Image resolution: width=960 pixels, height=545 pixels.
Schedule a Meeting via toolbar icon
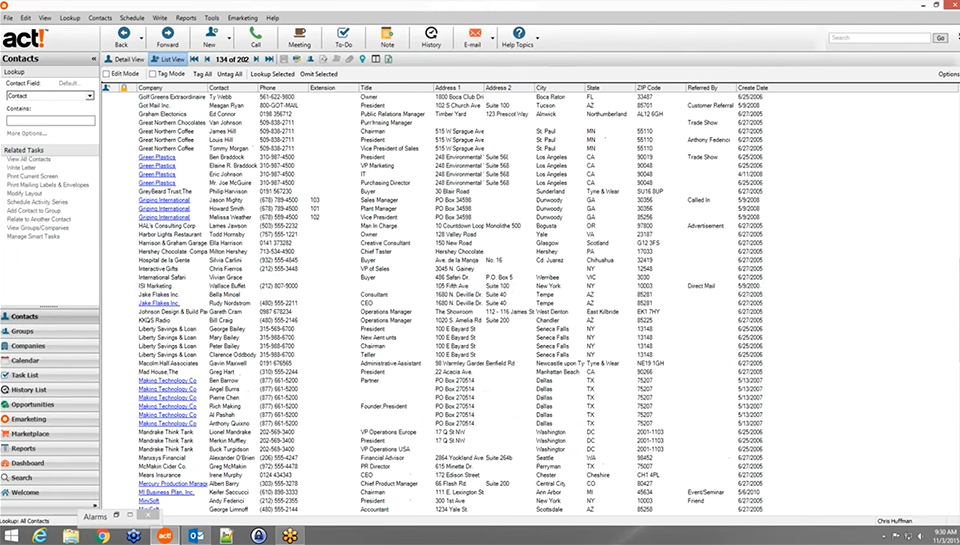[x=299, y=33]
